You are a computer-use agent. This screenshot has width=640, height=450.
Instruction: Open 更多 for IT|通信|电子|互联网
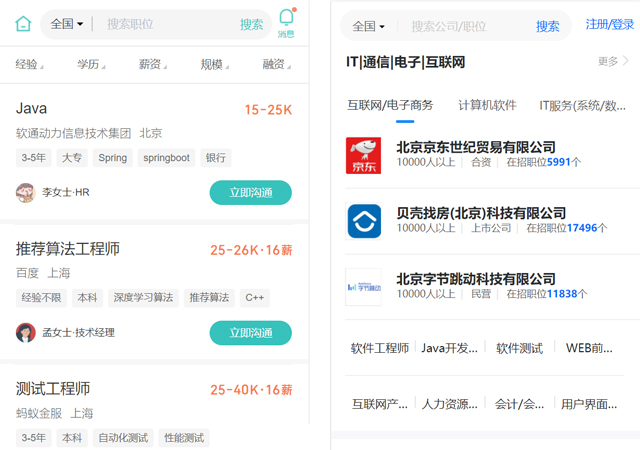click(x=613, y=61)
